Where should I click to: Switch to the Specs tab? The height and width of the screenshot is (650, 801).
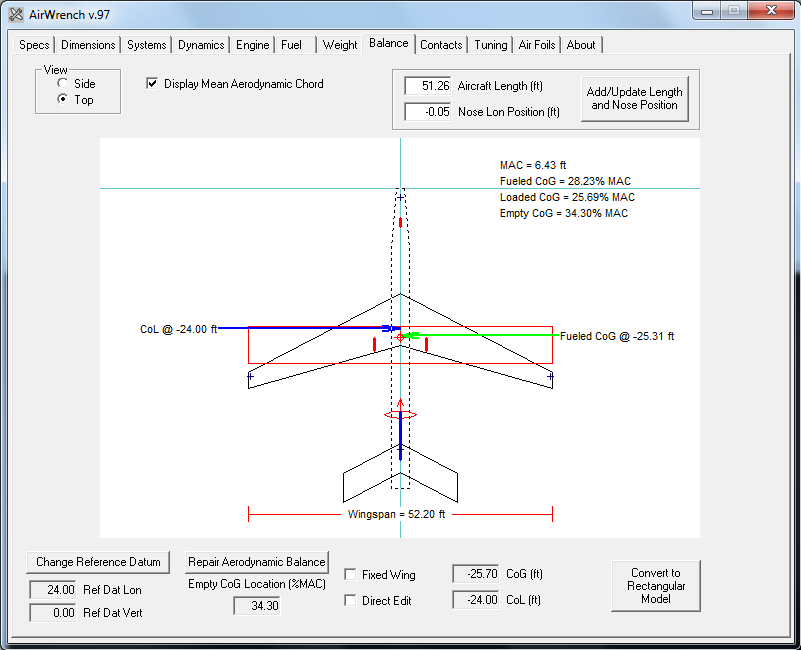tap(34, 44)
